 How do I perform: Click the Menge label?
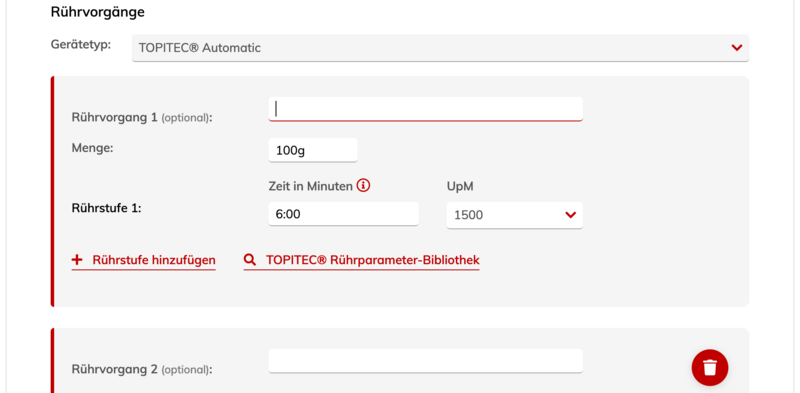[x=92, y=149]
